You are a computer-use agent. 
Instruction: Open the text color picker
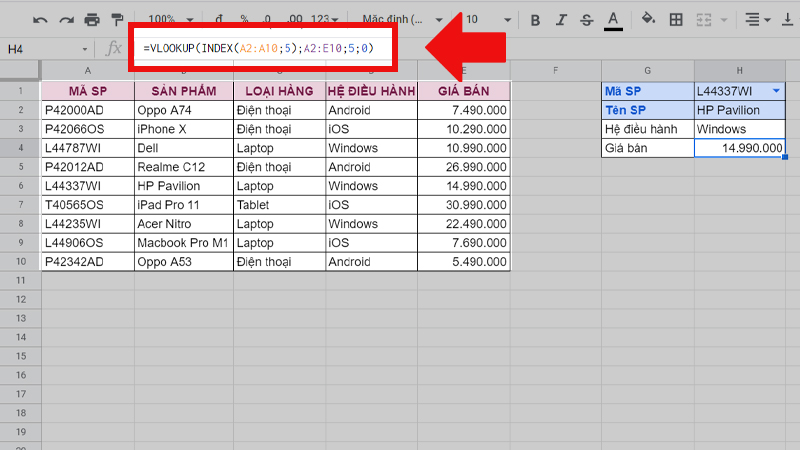[x=613, y=20]
